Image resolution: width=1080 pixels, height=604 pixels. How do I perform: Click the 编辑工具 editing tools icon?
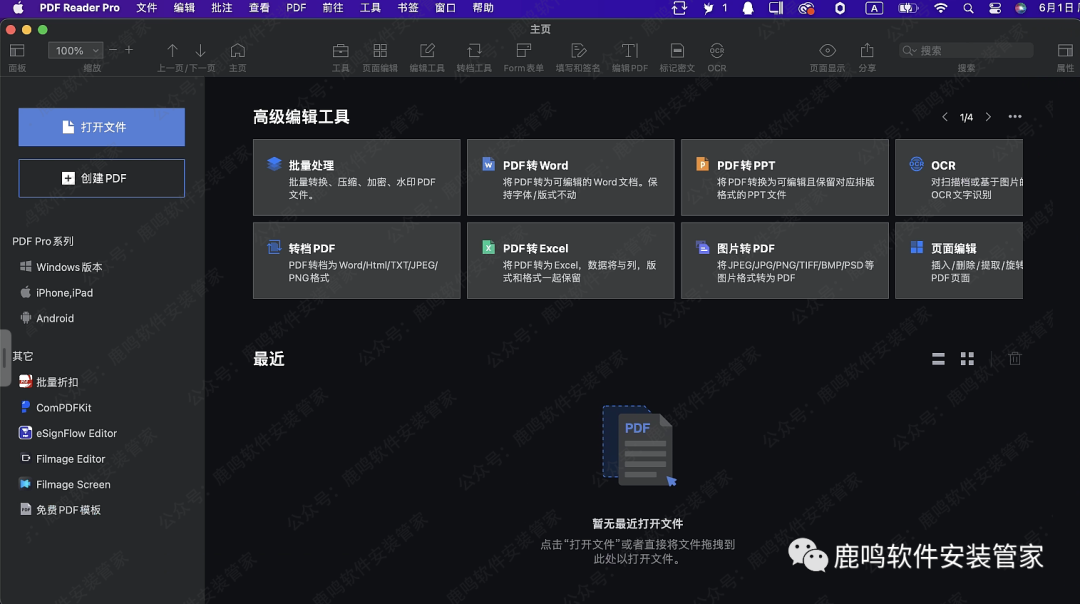point(427,55)
